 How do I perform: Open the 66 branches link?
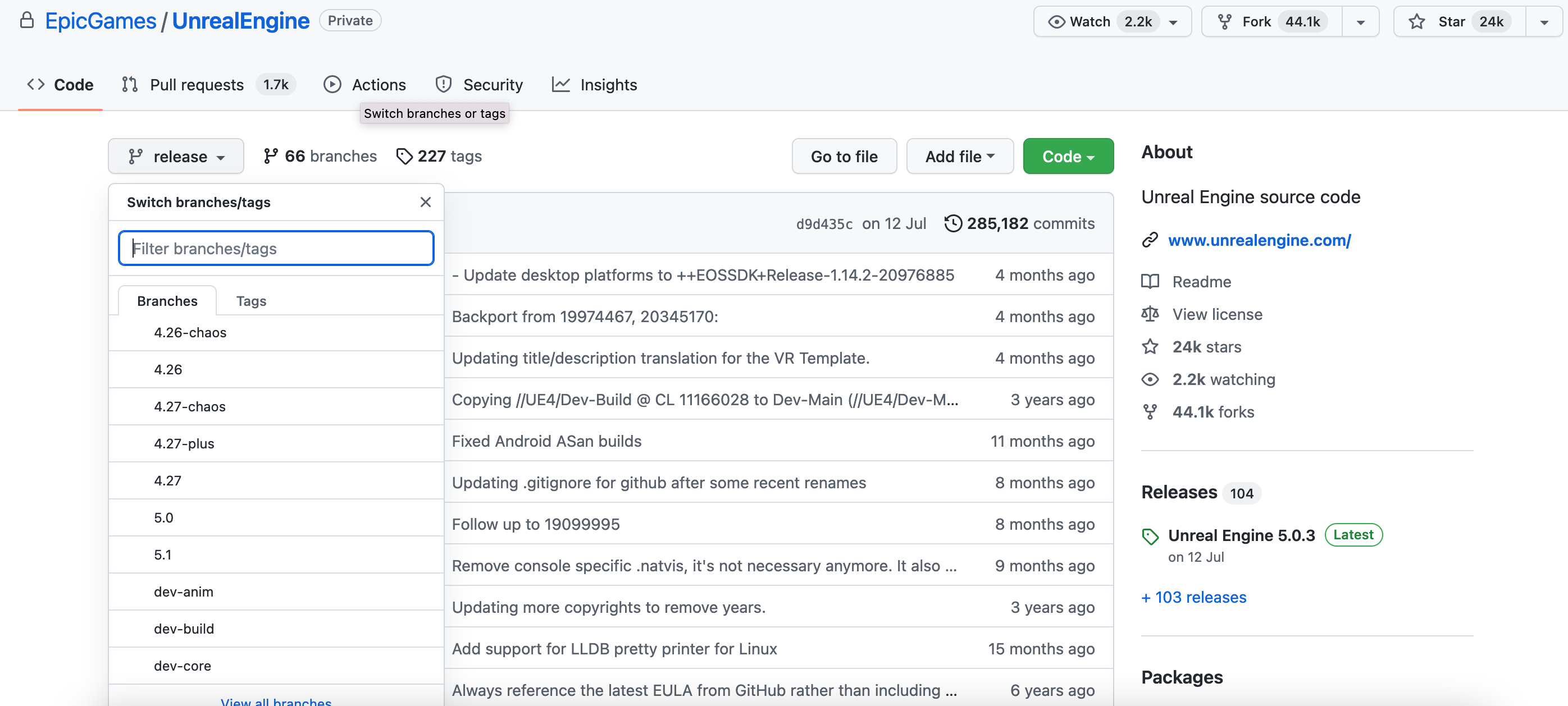320,156
